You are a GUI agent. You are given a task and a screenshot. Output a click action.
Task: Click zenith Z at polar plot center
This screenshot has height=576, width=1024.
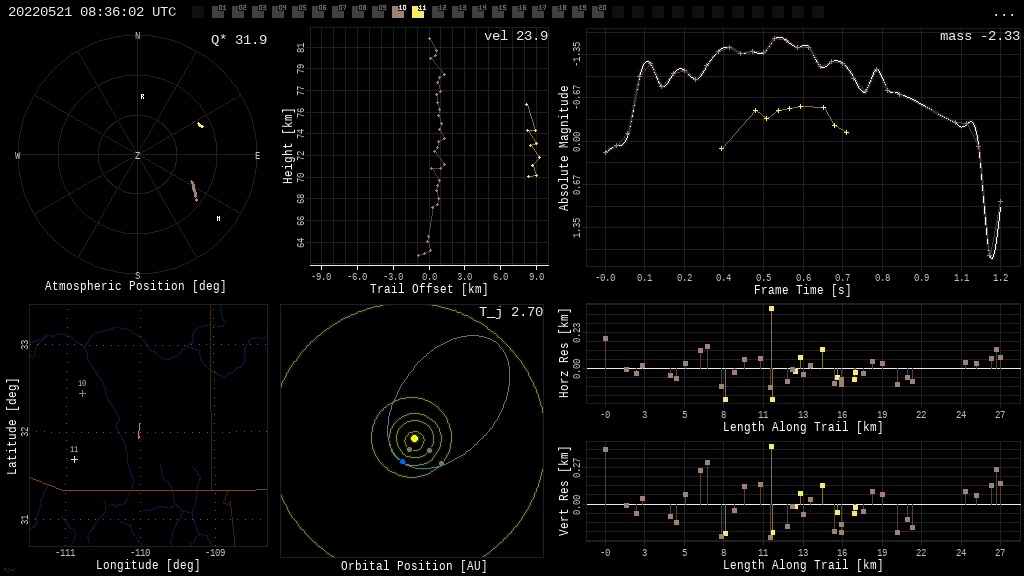(x=138, y=156)
